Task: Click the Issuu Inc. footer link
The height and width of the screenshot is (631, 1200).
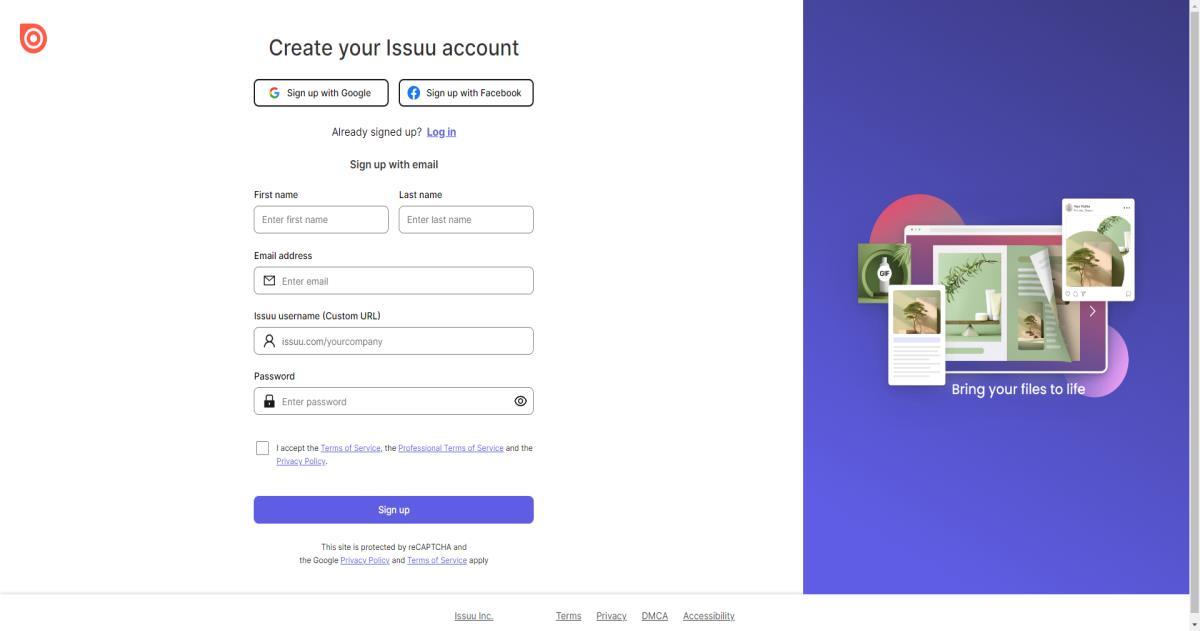Action: point(473,616)
